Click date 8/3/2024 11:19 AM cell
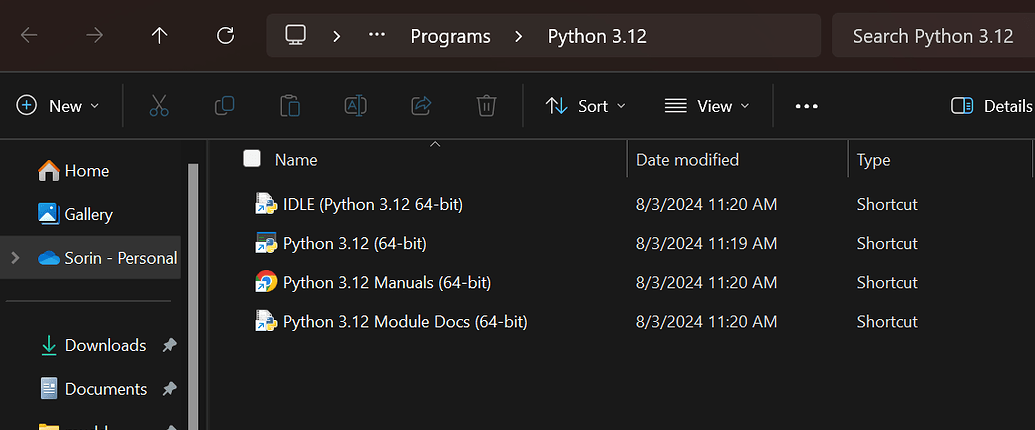This screenshot has height=430, width=1035. click(x=706, y=244)
